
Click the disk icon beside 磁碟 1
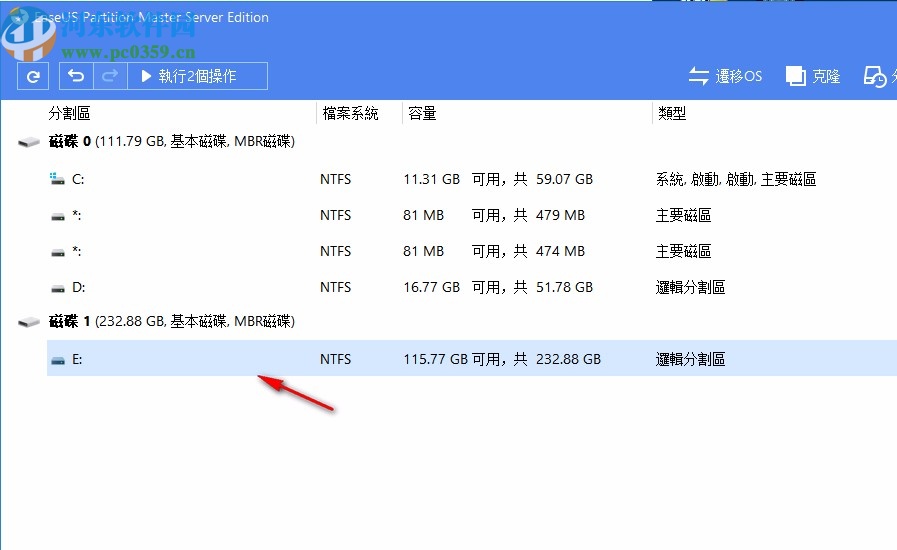[29, 322]
